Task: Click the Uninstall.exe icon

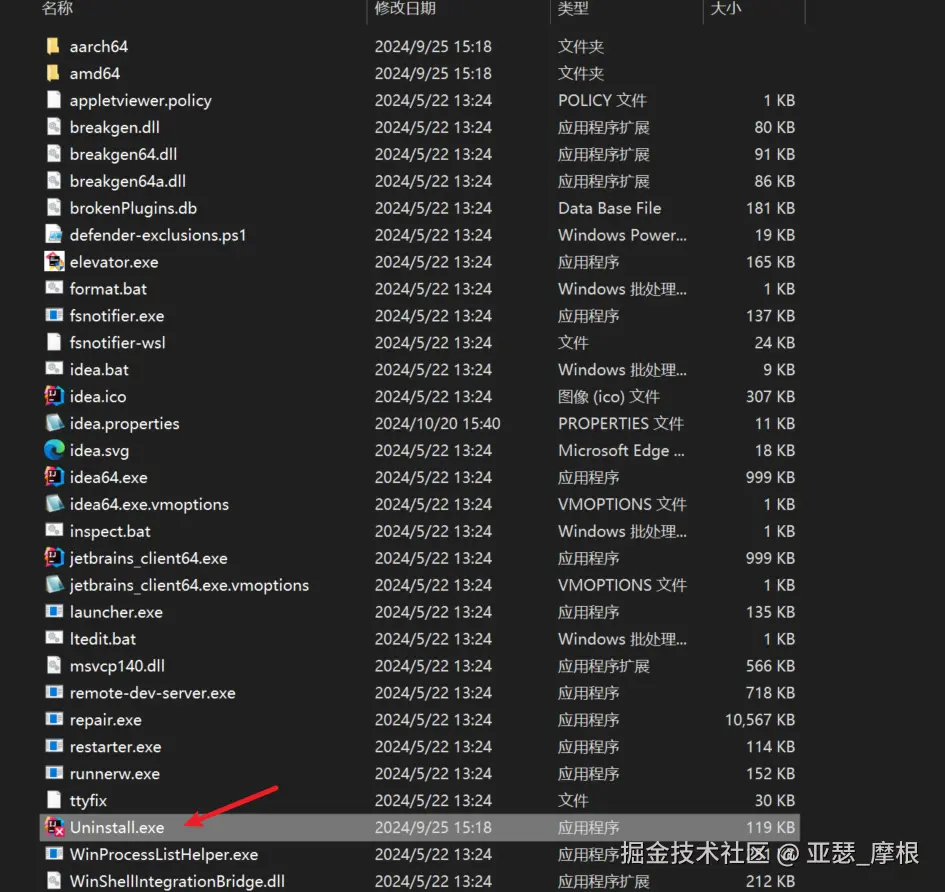Action: click(x=54, y=827)
